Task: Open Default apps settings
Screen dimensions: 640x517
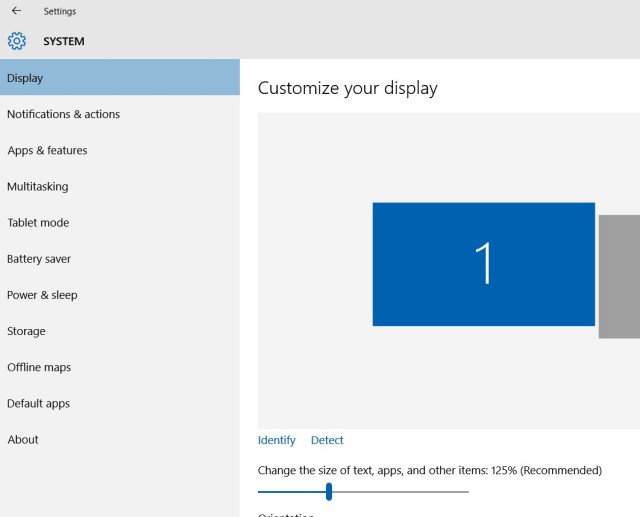Action: coord(38,404)
